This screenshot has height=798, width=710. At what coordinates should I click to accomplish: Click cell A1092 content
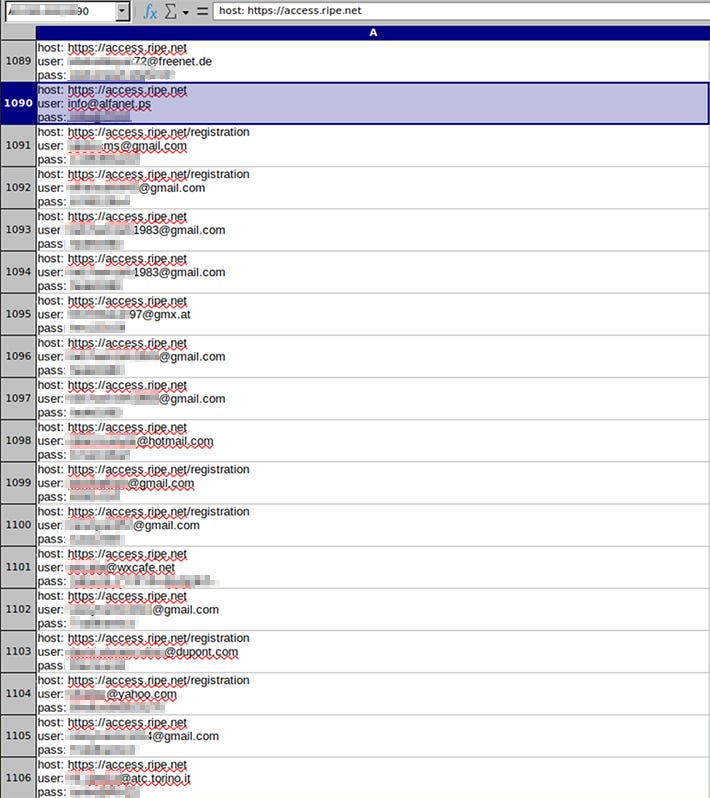coord(373,188)
